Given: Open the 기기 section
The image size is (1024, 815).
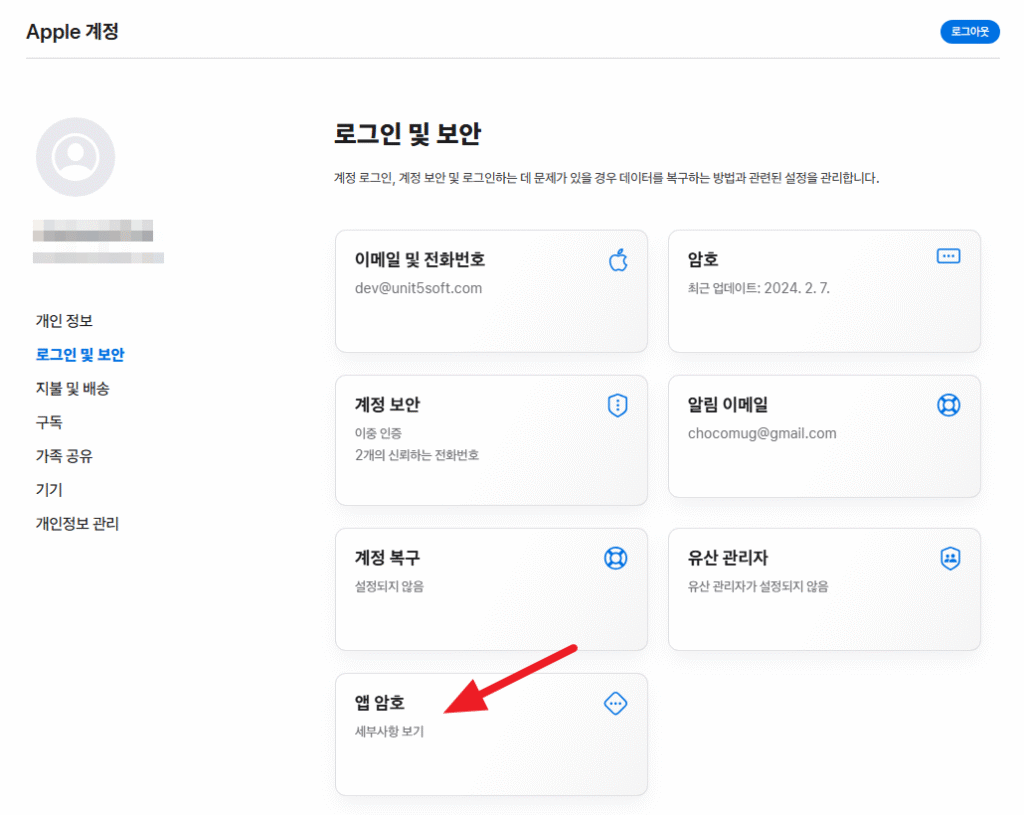Looking at the screenshot, I should tap(47, 490).
